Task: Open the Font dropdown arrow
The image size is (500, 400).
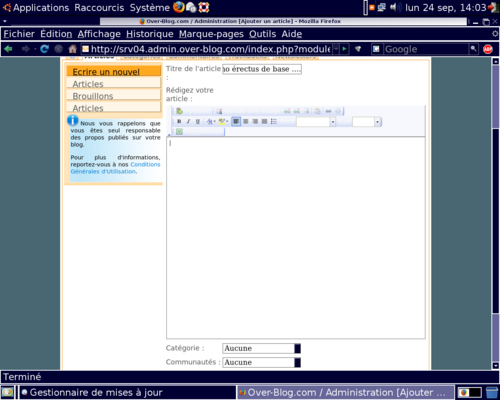Action: point(333,122)
